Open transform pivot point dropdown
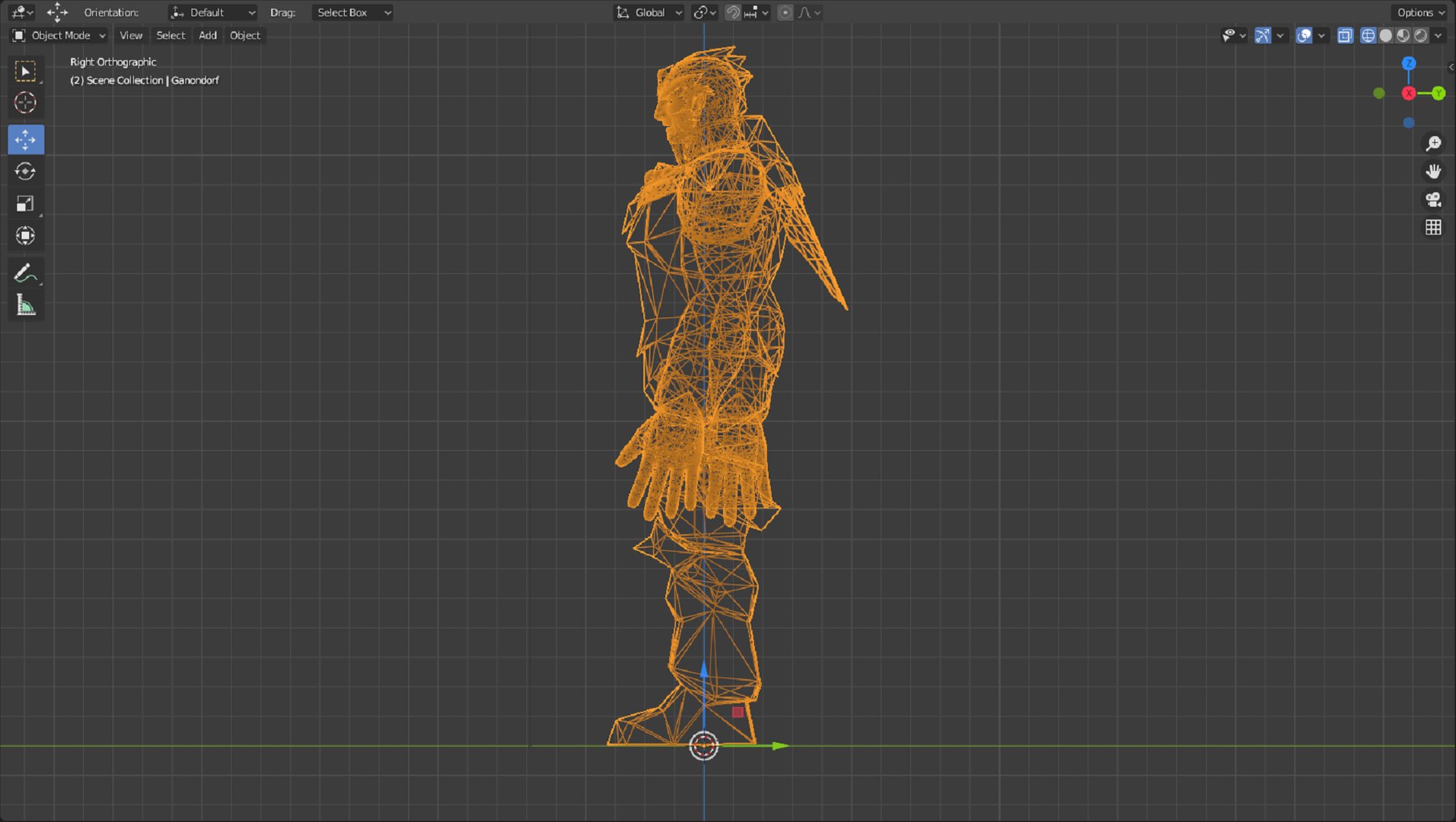The image size is (1456, 822). [705, 12]
